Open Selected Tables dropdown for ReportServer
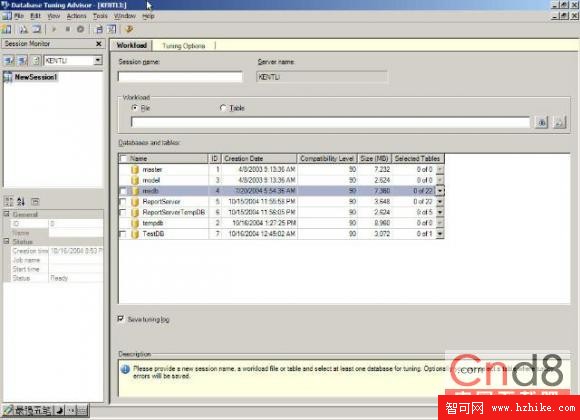 440,202
